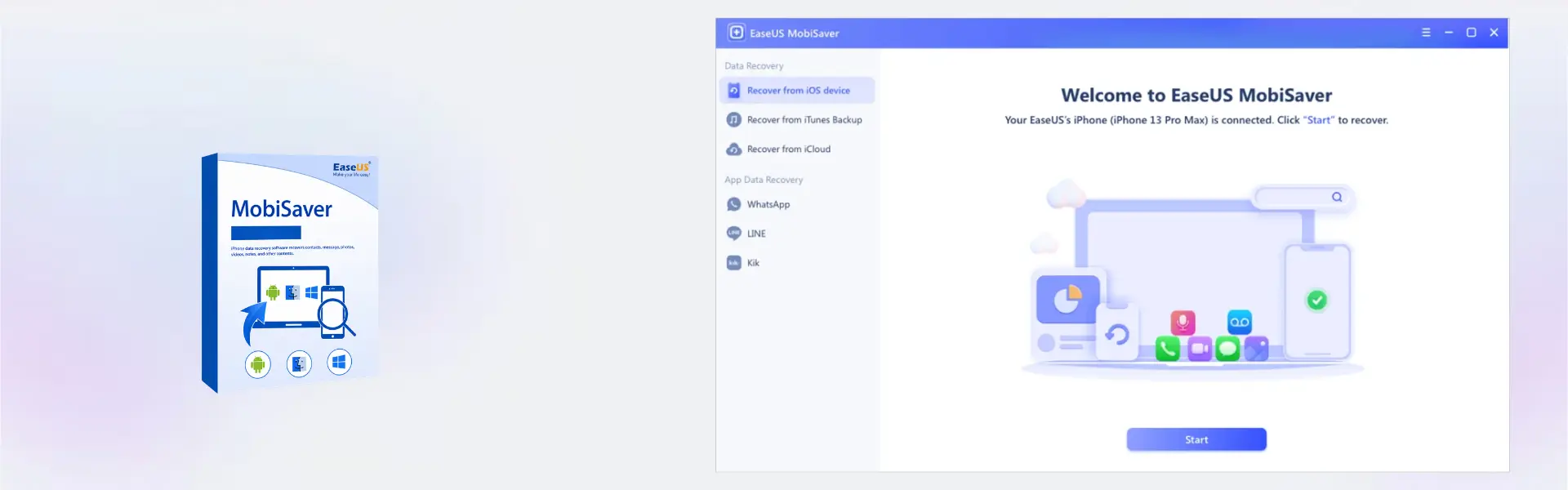Open the Recover from iOS device option
1568x490 pixels.
click(x=797, y=91)
